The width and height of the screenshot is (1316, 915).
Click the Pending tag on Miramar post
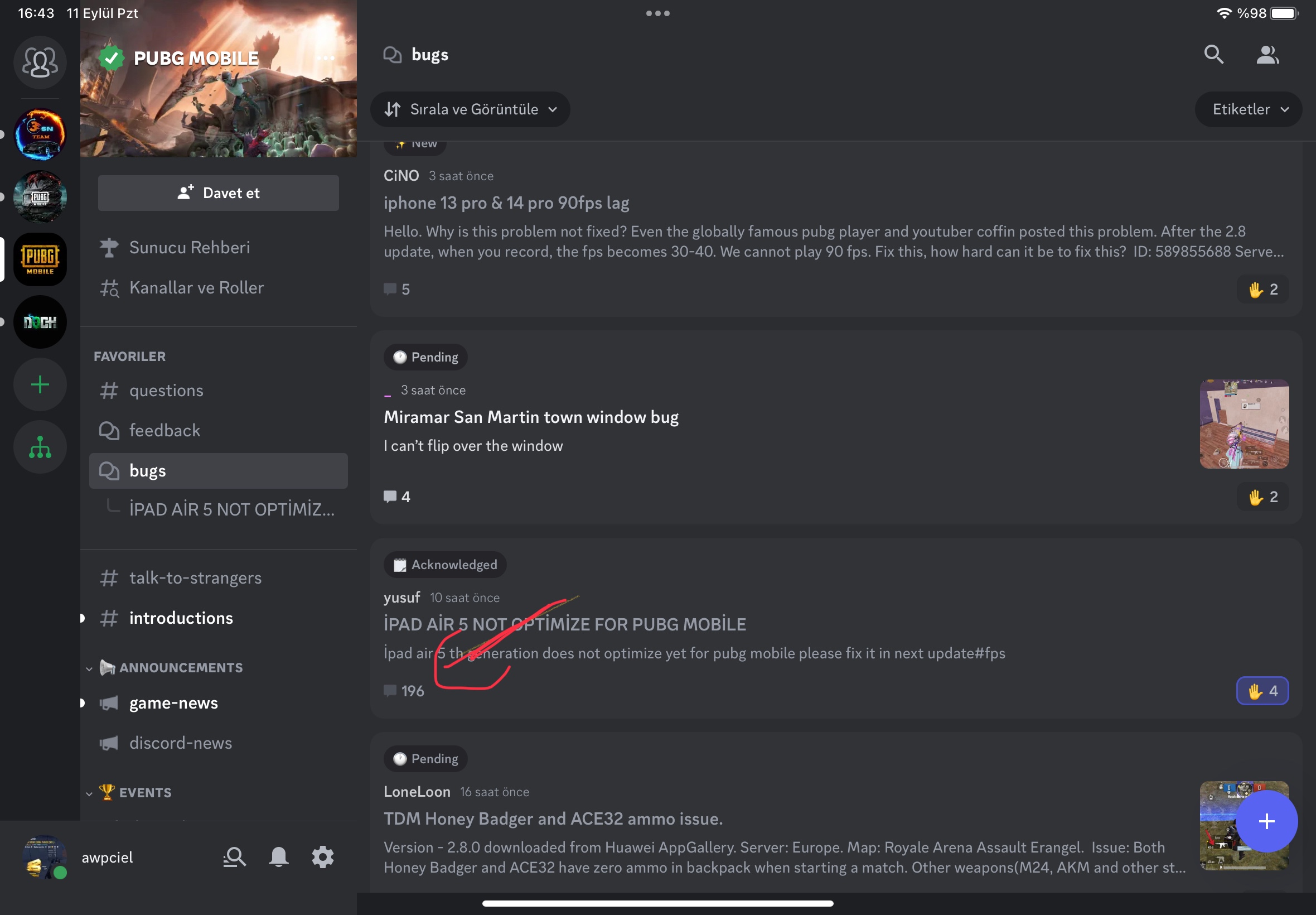click(425, 357)
